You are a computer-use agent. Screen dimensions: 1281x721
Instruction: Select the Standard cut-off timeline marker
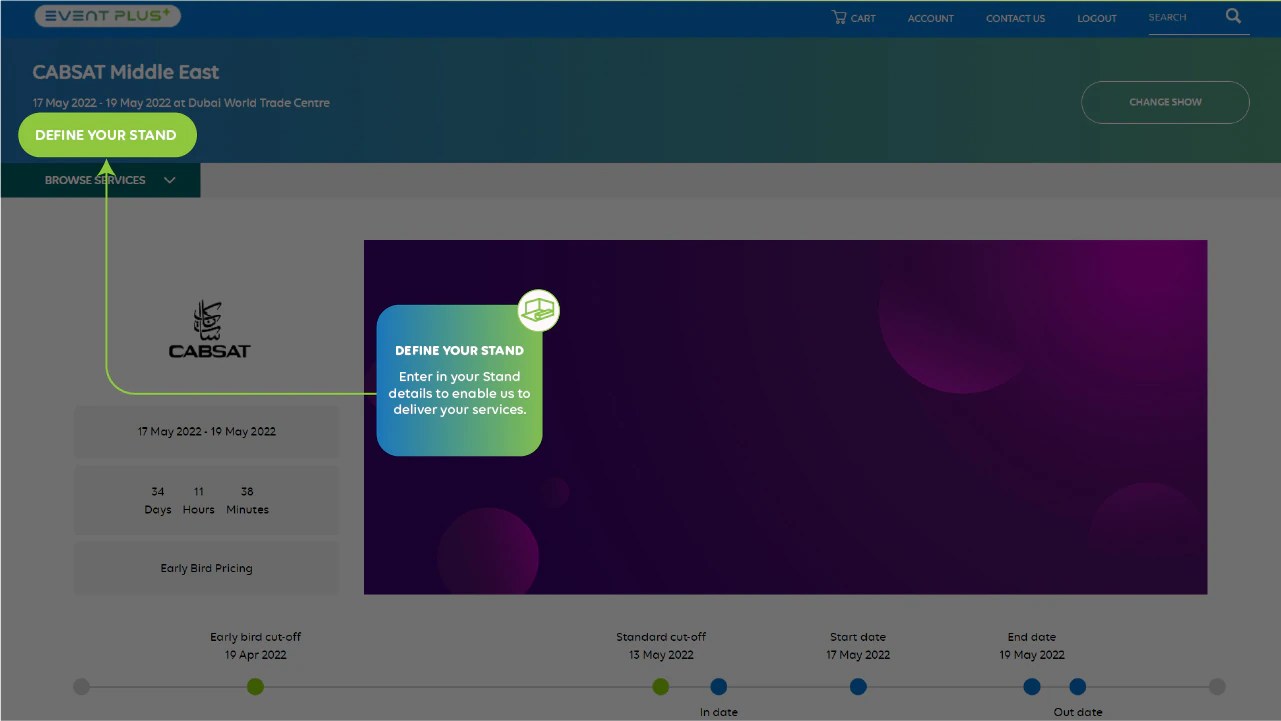(x=660, y=686)
